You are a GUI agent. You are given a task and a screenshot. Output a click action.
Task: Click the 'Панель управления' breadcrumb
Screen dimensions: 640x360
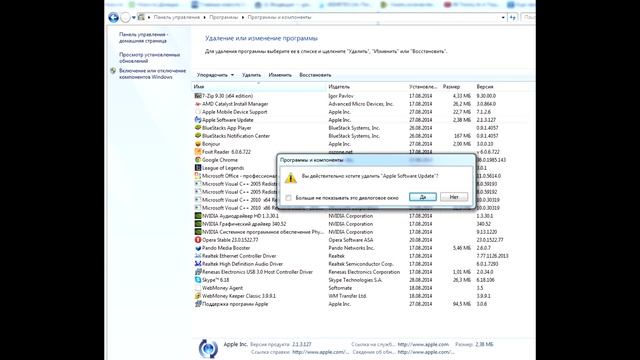pos(177,18)
